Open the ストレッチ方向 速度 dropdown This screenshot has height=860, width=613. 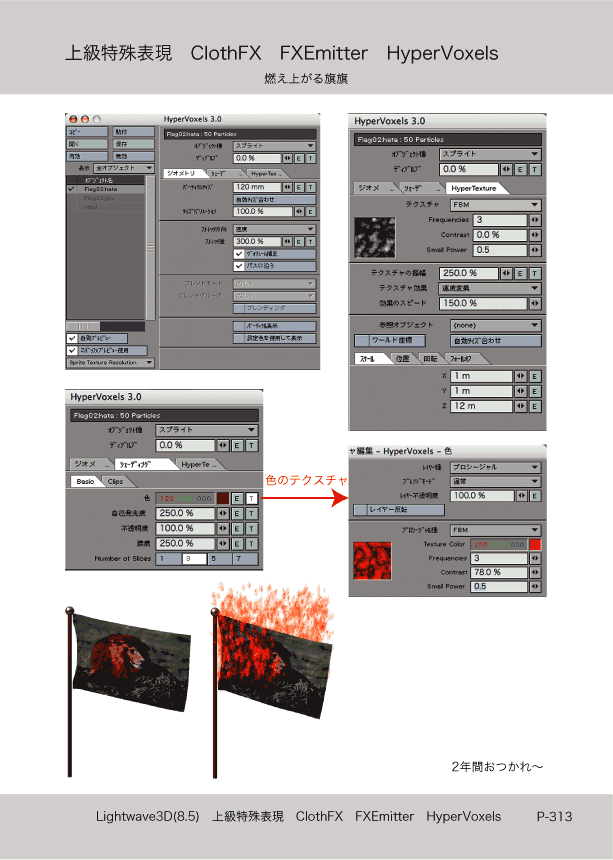[x=274, y=229]
